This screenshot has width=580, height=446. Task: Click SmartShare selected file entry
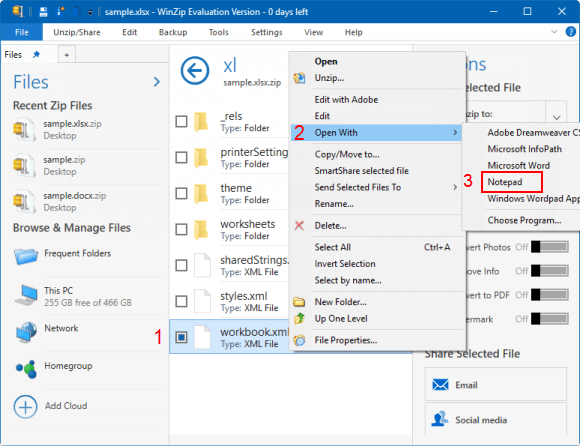pos(361,170)
